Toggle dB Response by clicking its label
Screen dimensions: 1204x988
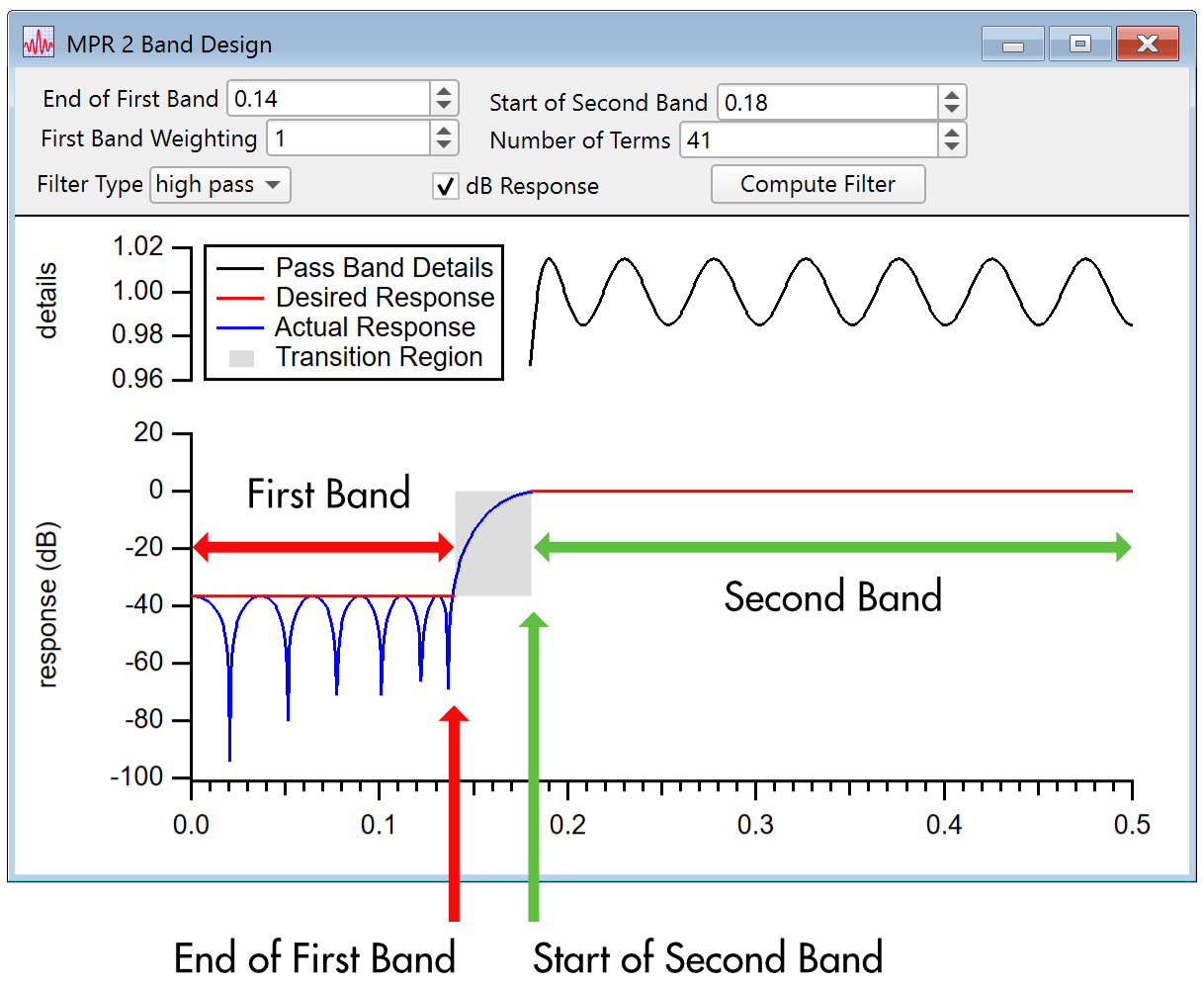(532, 186)
